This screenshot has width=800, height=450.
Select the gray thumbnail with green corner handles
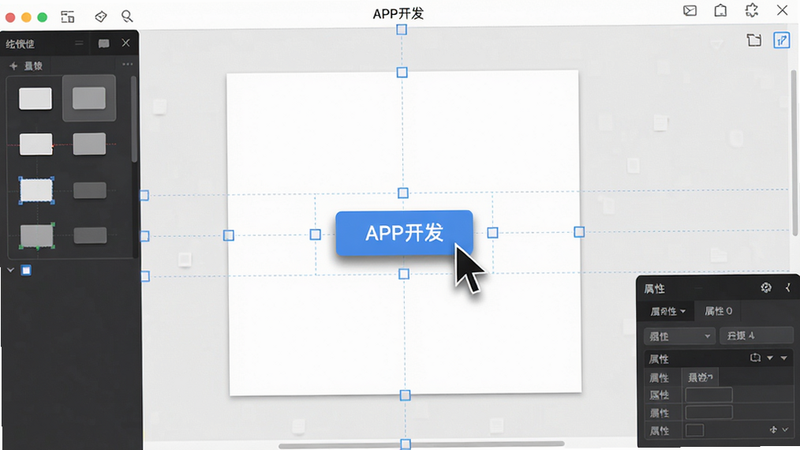37,236
